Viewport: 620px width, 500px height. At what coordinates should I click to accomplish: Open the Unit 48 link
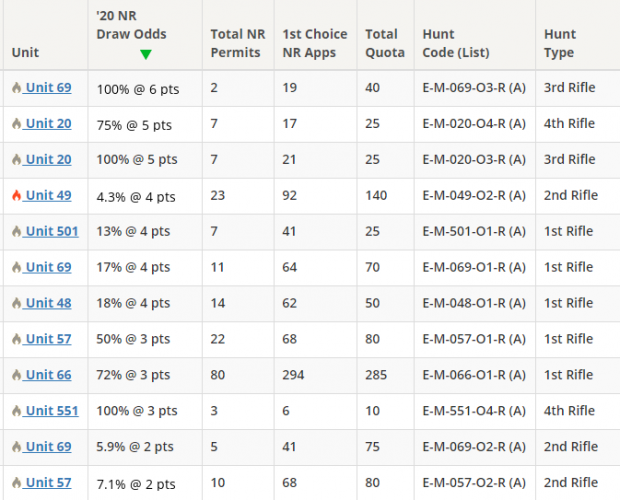point(48,303)
